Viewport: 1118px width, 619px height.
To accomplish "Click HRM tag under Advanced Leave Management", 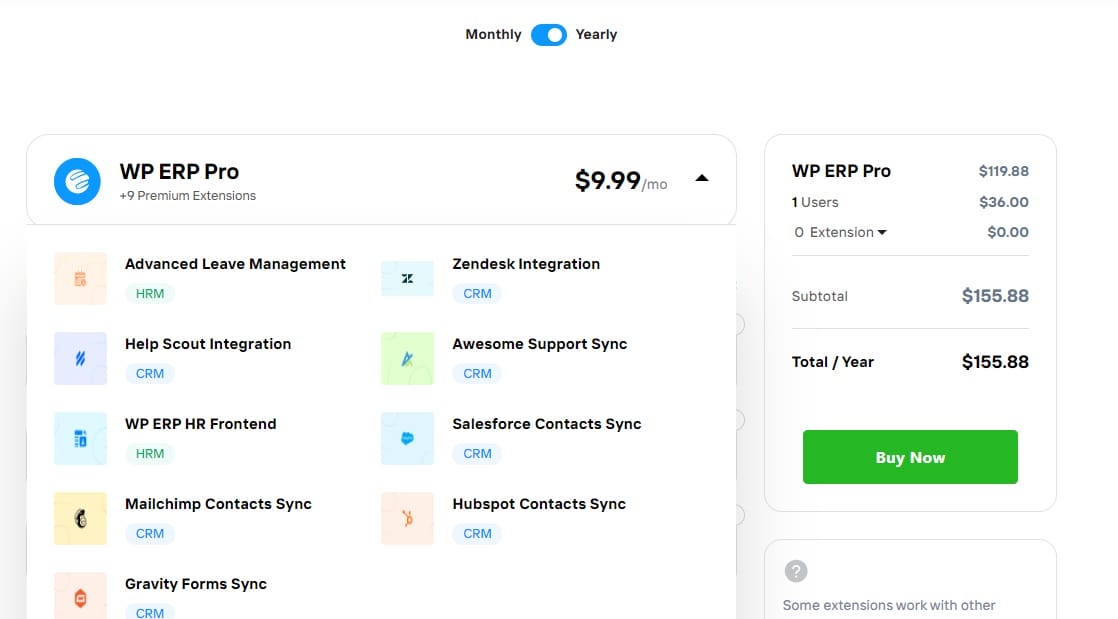I will 150,294.
